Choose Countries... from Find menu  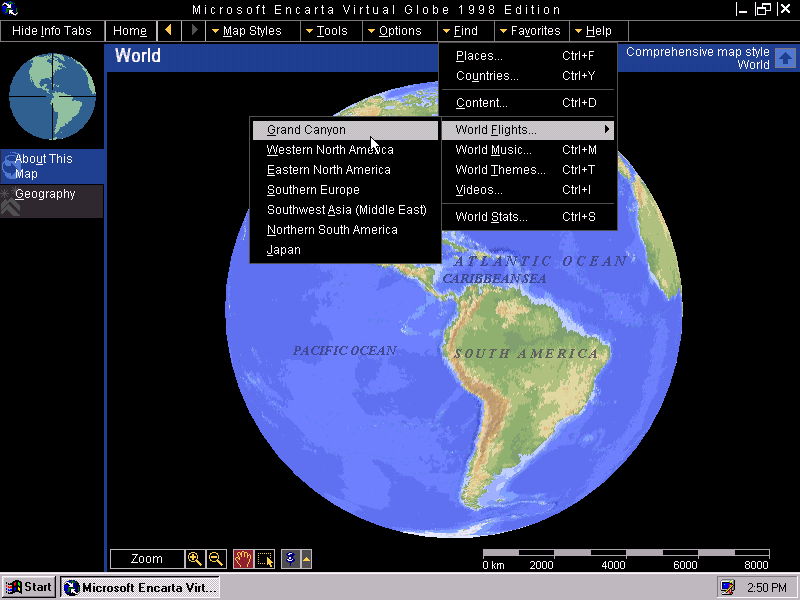[528, 76]
